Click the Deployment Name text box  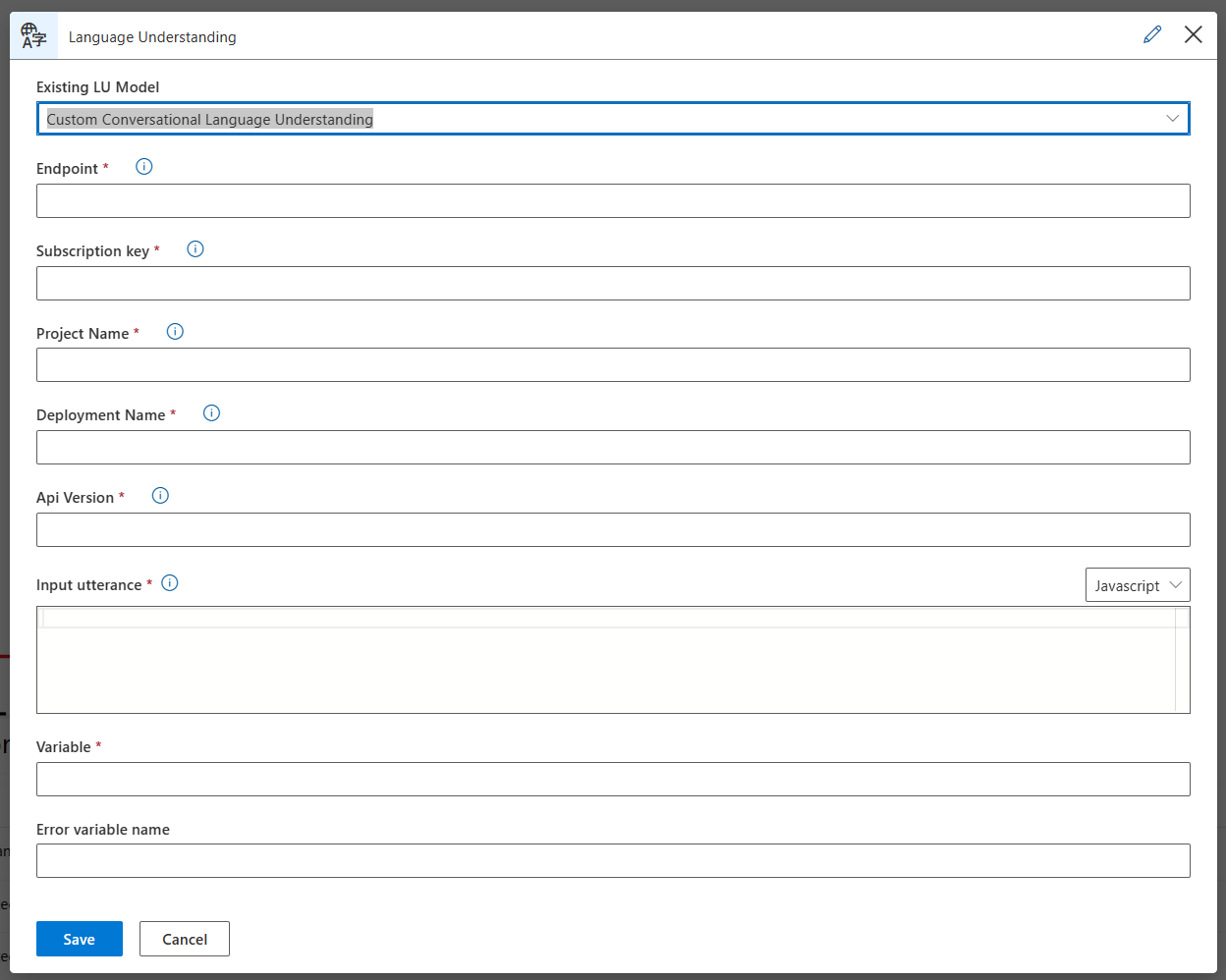pos(613,447)
